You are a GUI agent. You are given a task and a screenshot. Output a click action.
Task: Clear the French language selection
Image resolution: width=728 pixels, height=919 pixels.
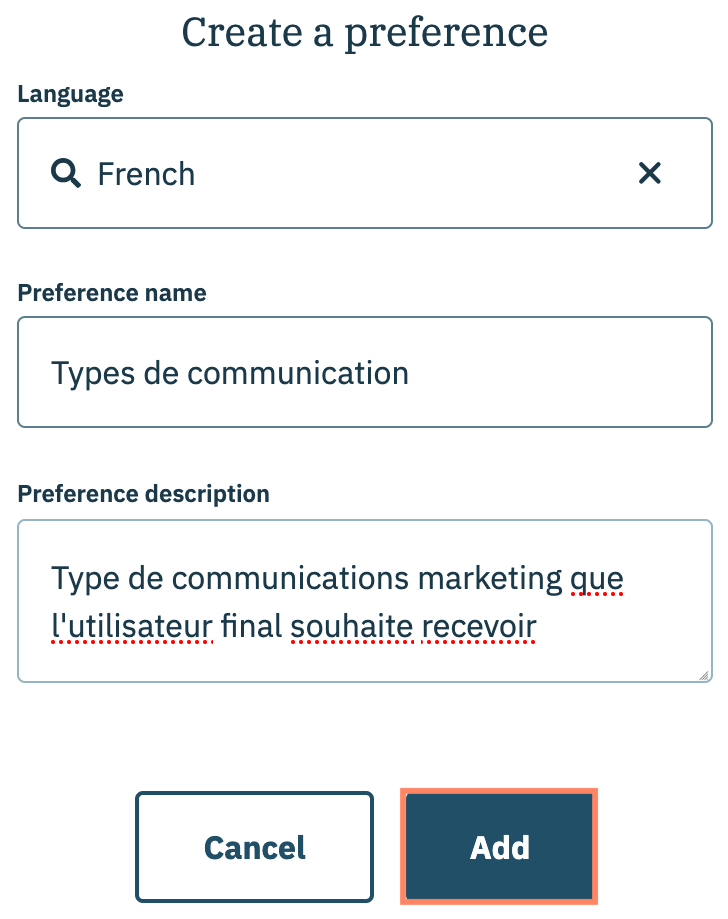click(650, 174)
